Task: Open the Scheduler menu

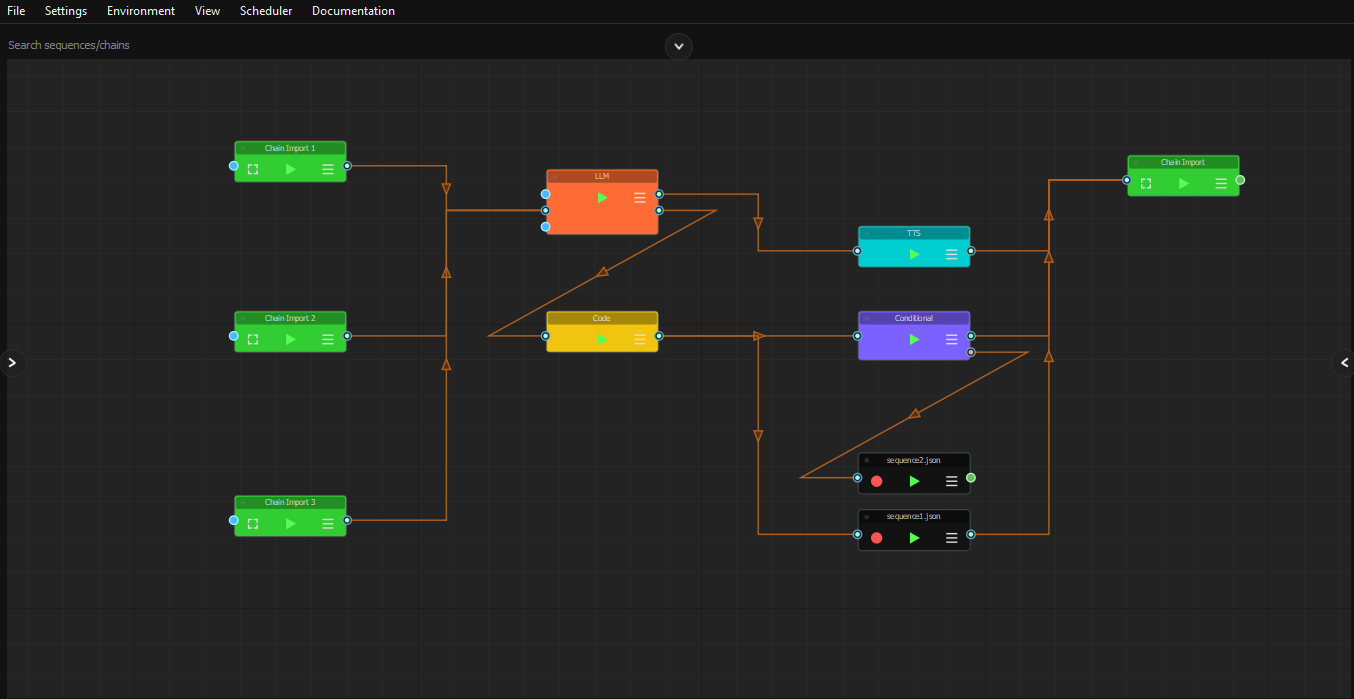Action: pos(265,11)
